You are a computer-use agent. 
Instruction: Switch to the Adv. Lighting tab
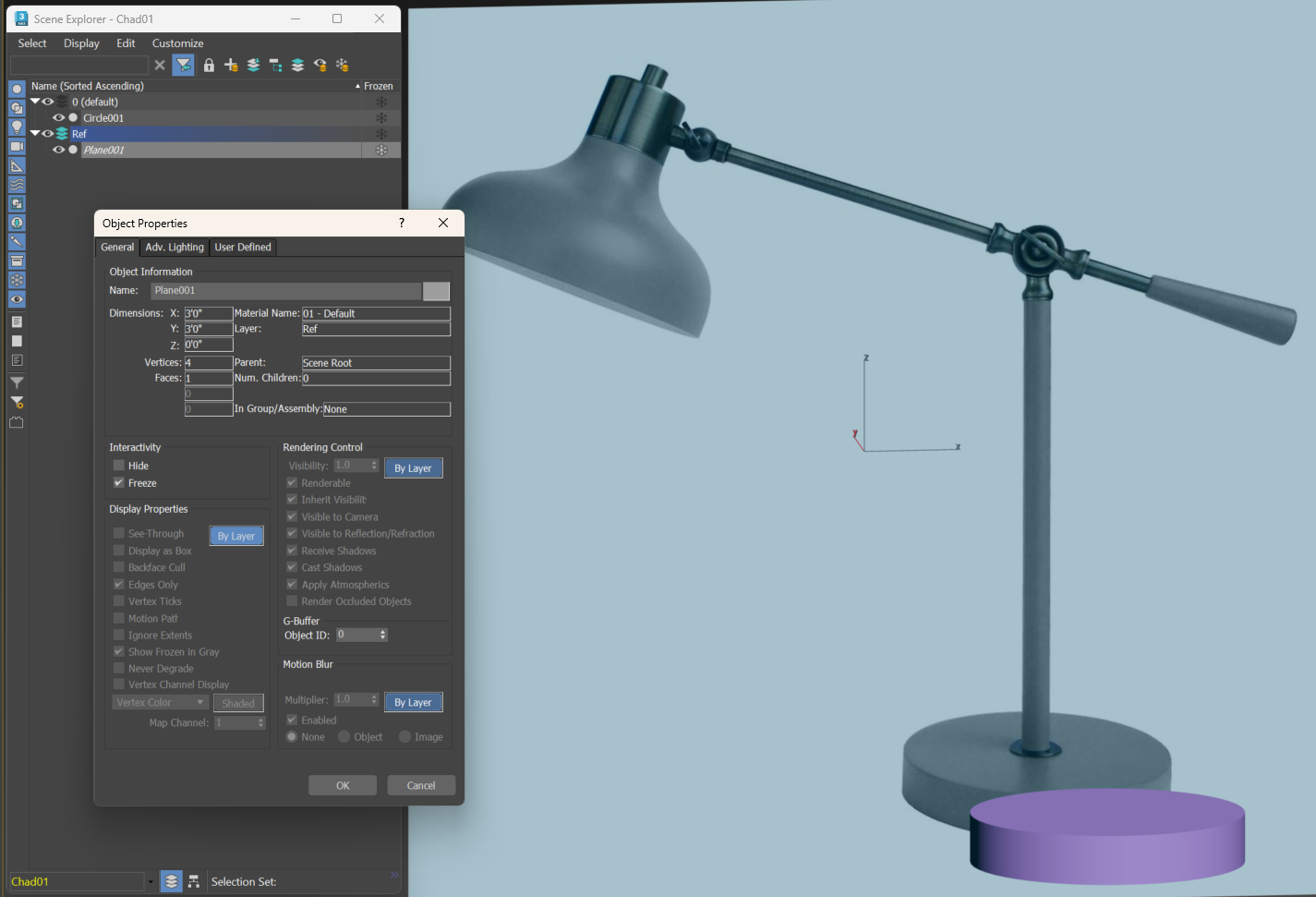[x=175, y=247]
